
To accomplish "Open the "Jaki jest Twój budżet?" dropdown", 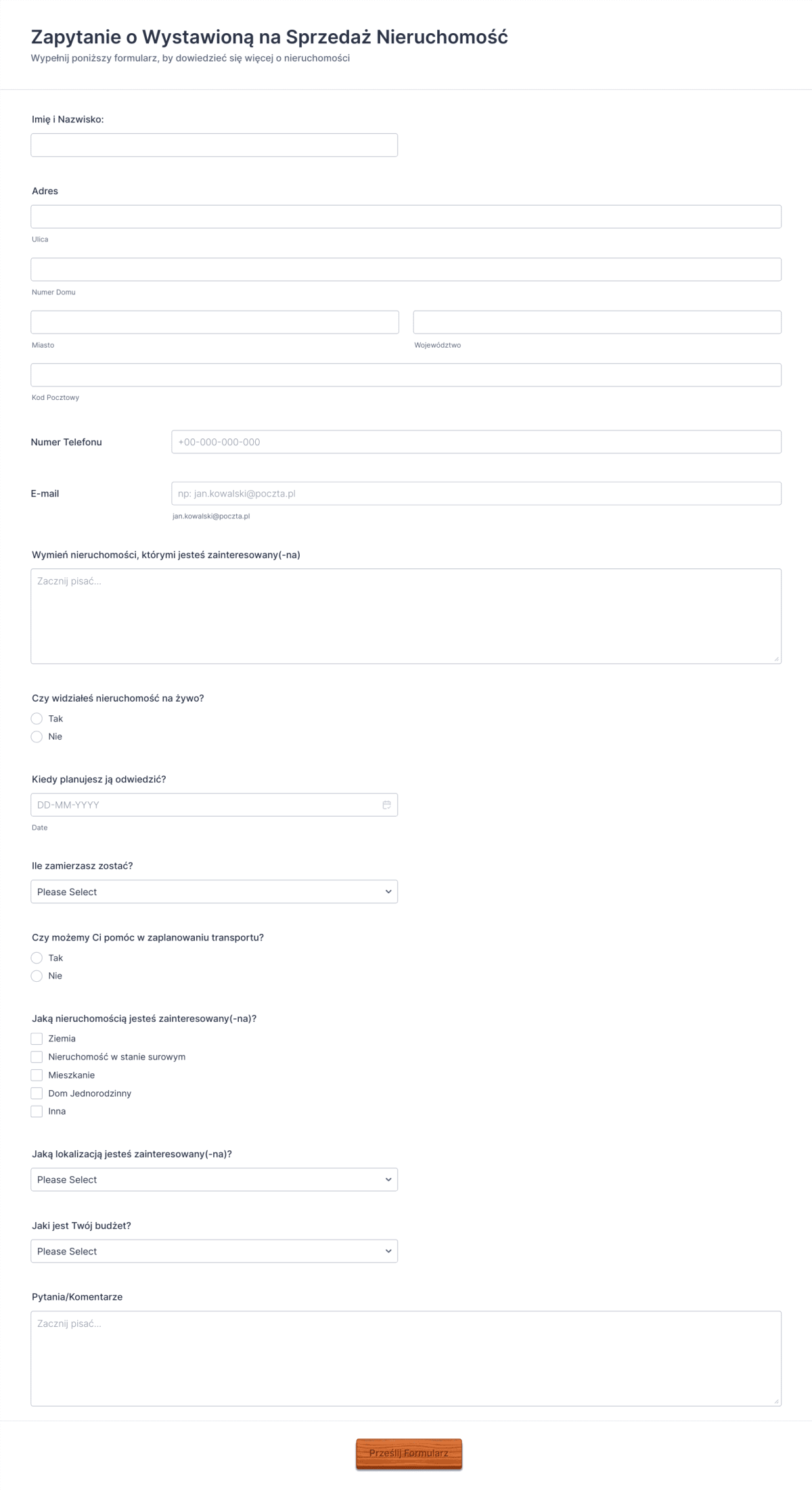I will pos(214,1251).
